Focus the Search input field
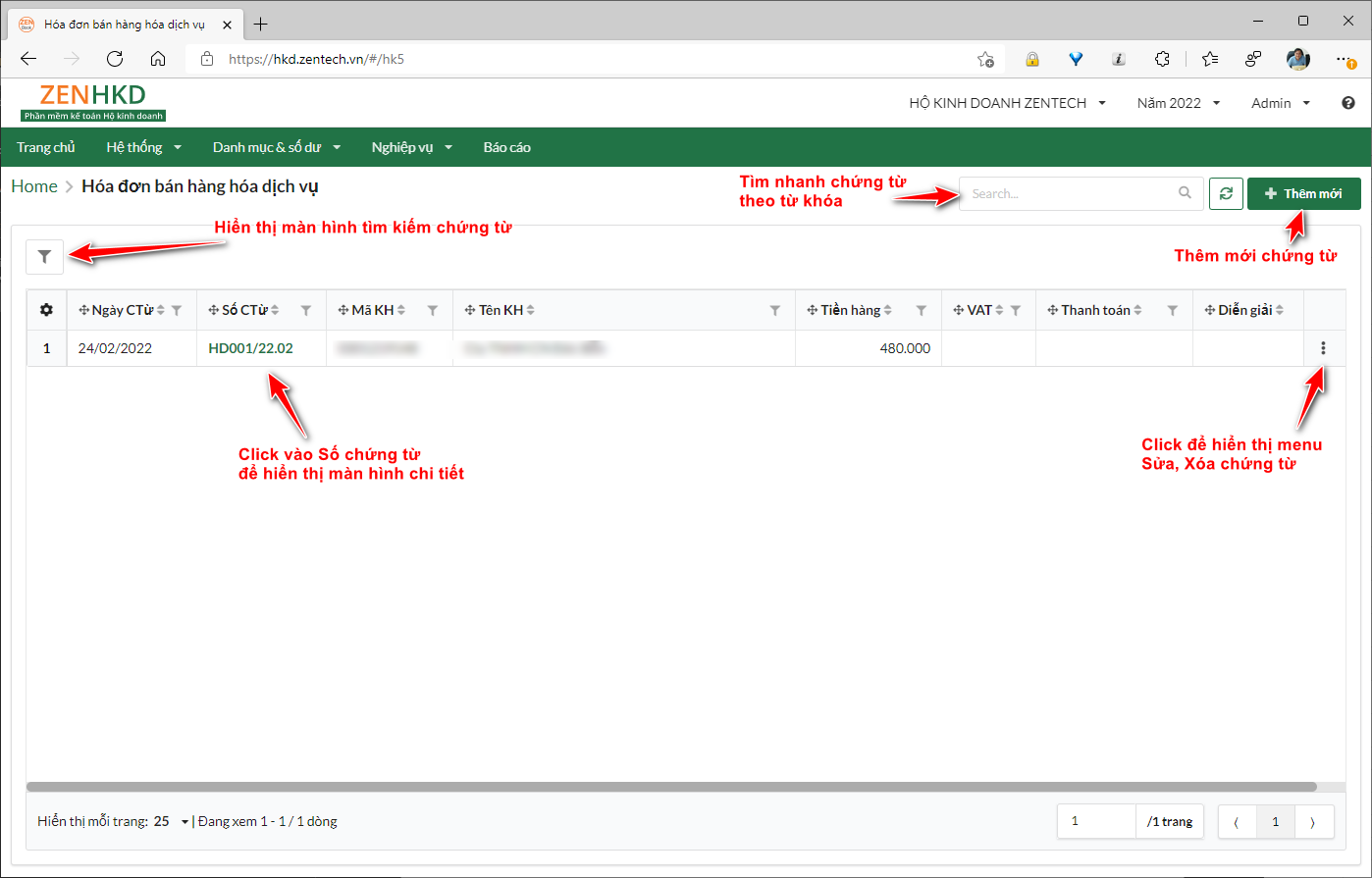The width and height of the screenshot is (1372, 878). point(1070,194)
